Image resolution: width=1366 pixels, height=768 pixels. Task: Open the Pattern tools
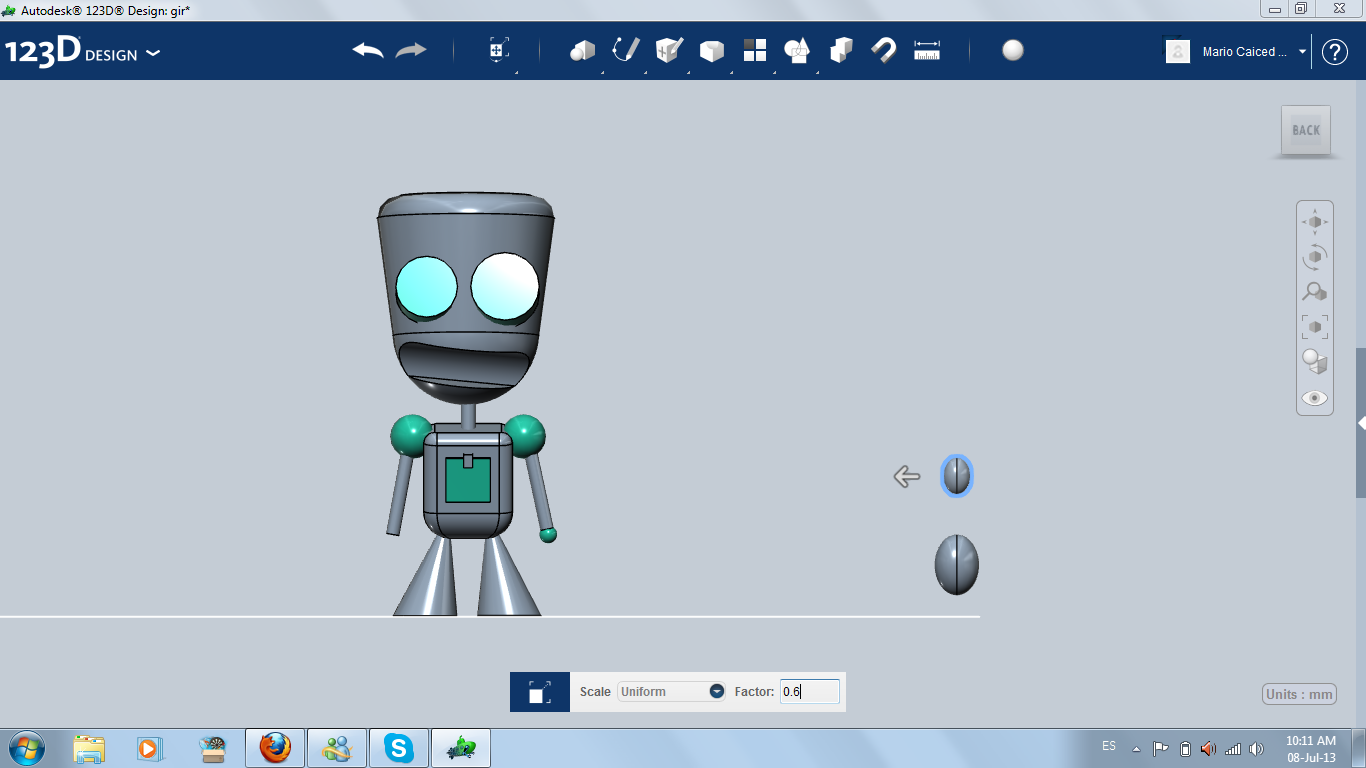pos(755,50)
